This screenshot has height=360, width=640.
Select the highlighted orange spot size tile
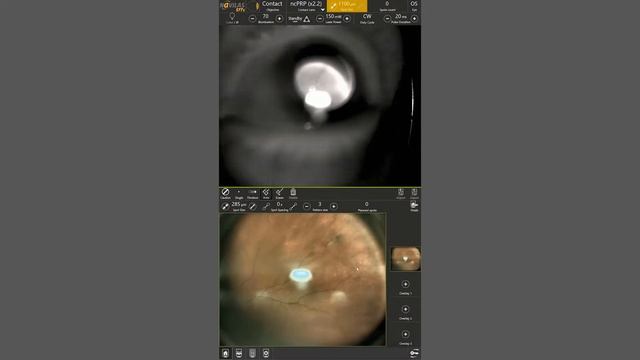click(x=347, y=6)
